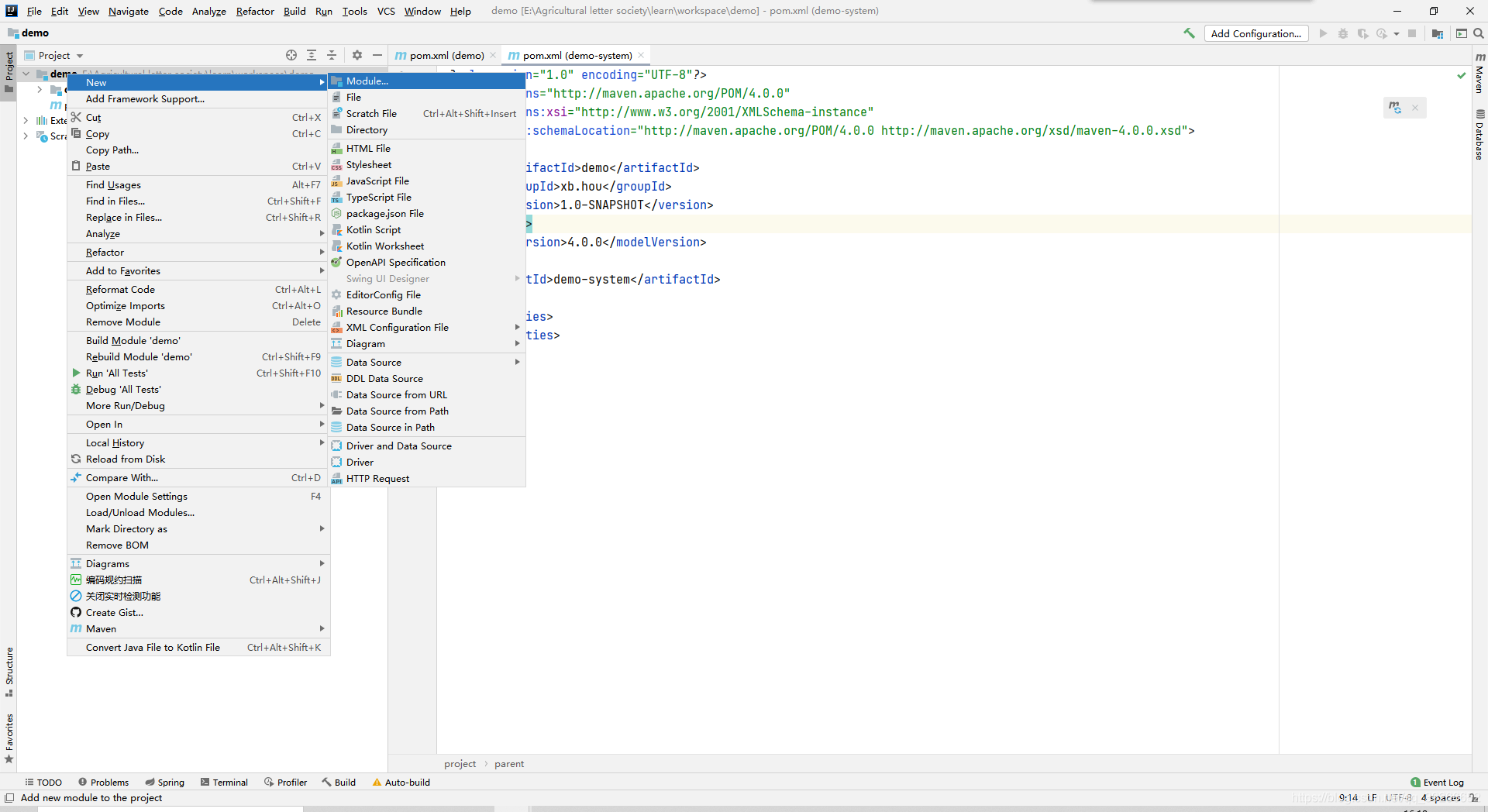Expand the Mark Directory as submenu

[199, 528]
